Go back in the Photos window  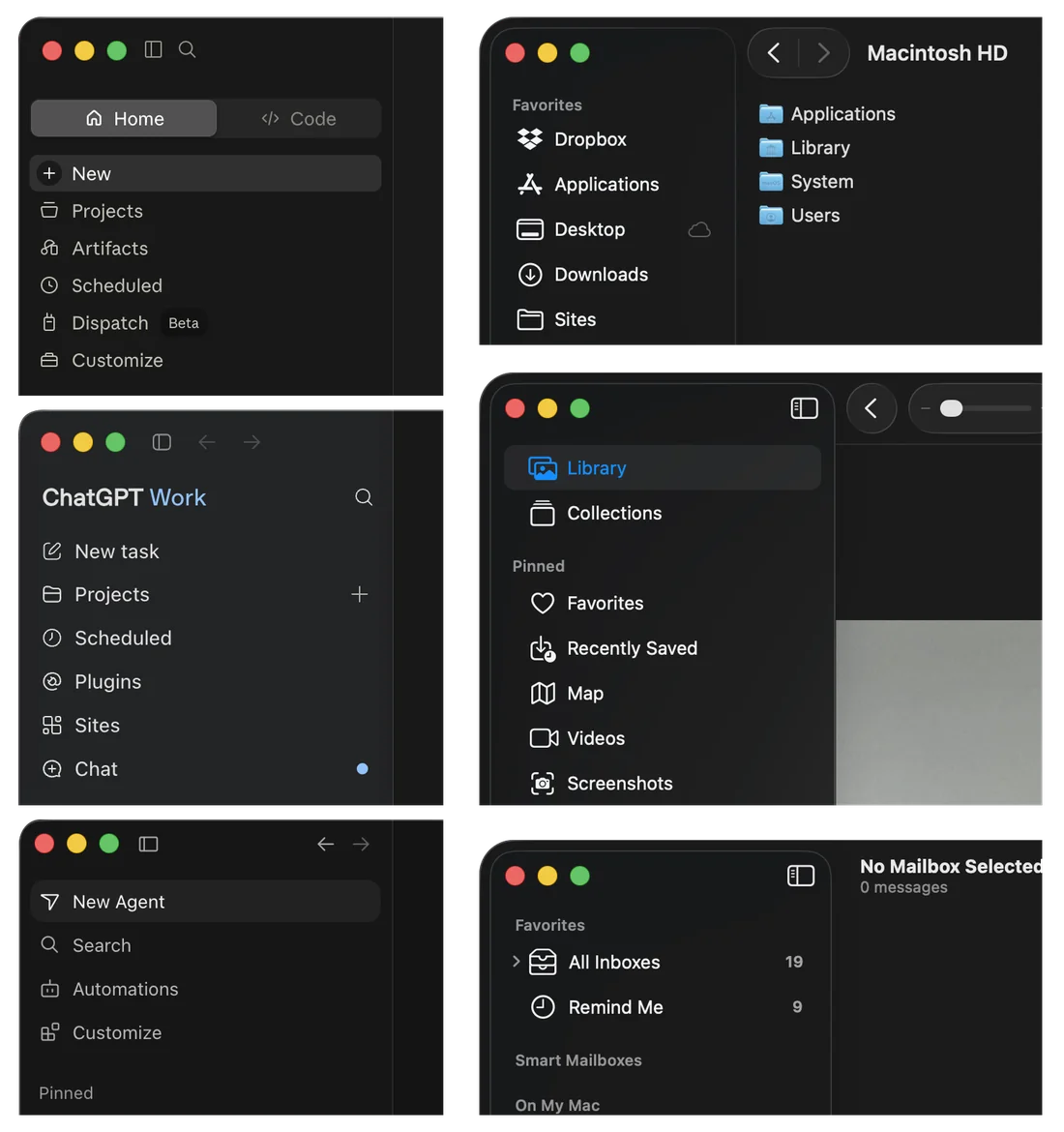pyautogui.click(x=872, y=408)
